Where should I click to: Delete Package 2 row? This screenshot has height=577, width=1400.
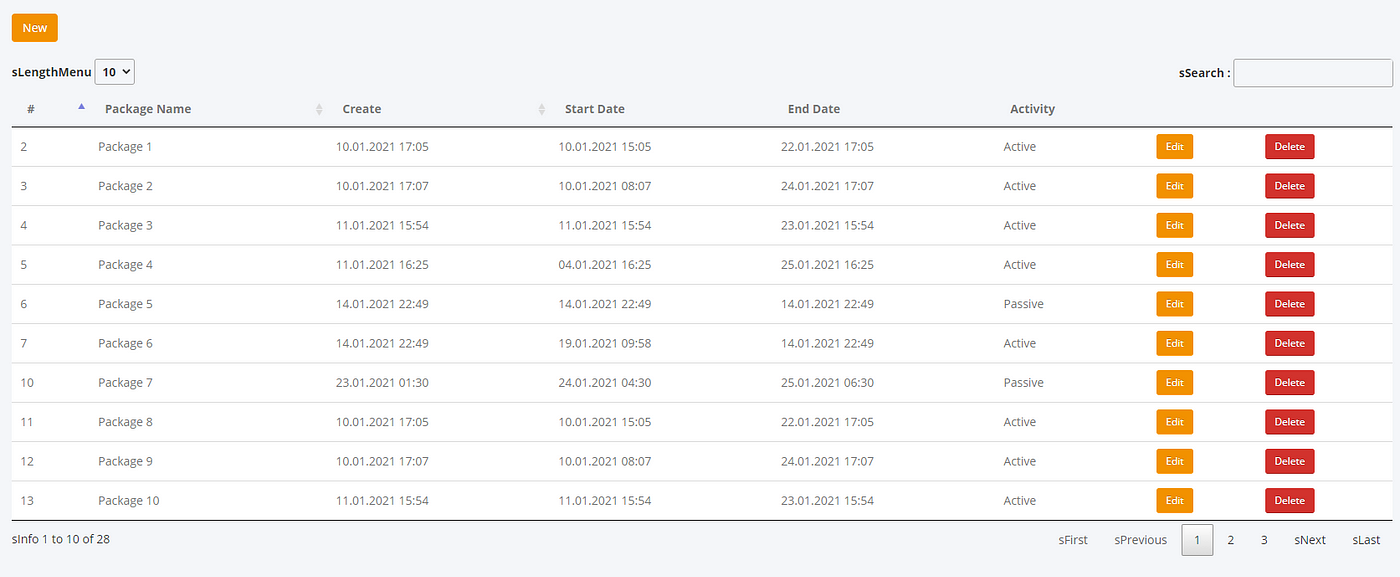(1290, 186)
